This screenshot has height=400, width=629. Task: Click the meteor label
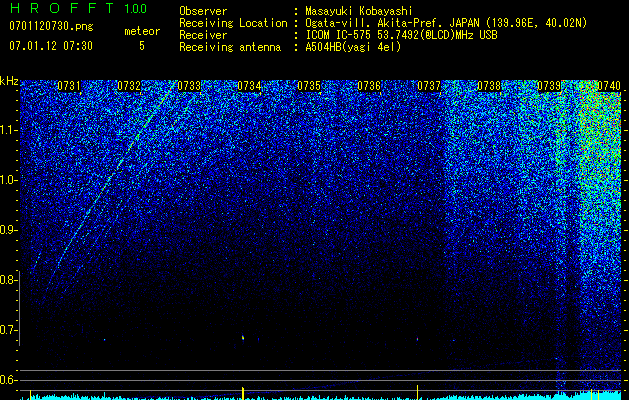coord(142,31)
